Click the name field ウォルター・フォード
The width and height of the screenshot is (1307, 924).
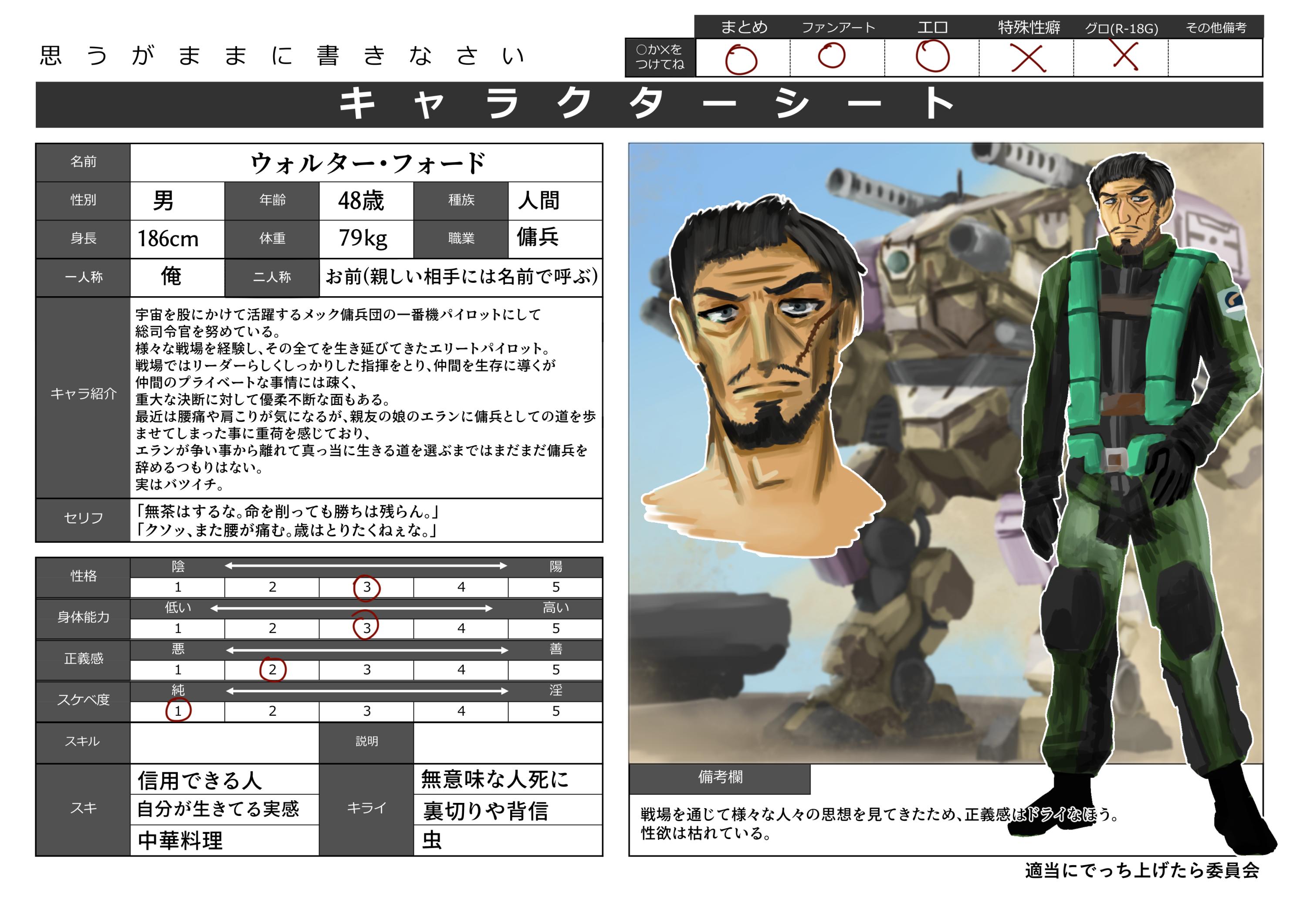click(366, 163)
